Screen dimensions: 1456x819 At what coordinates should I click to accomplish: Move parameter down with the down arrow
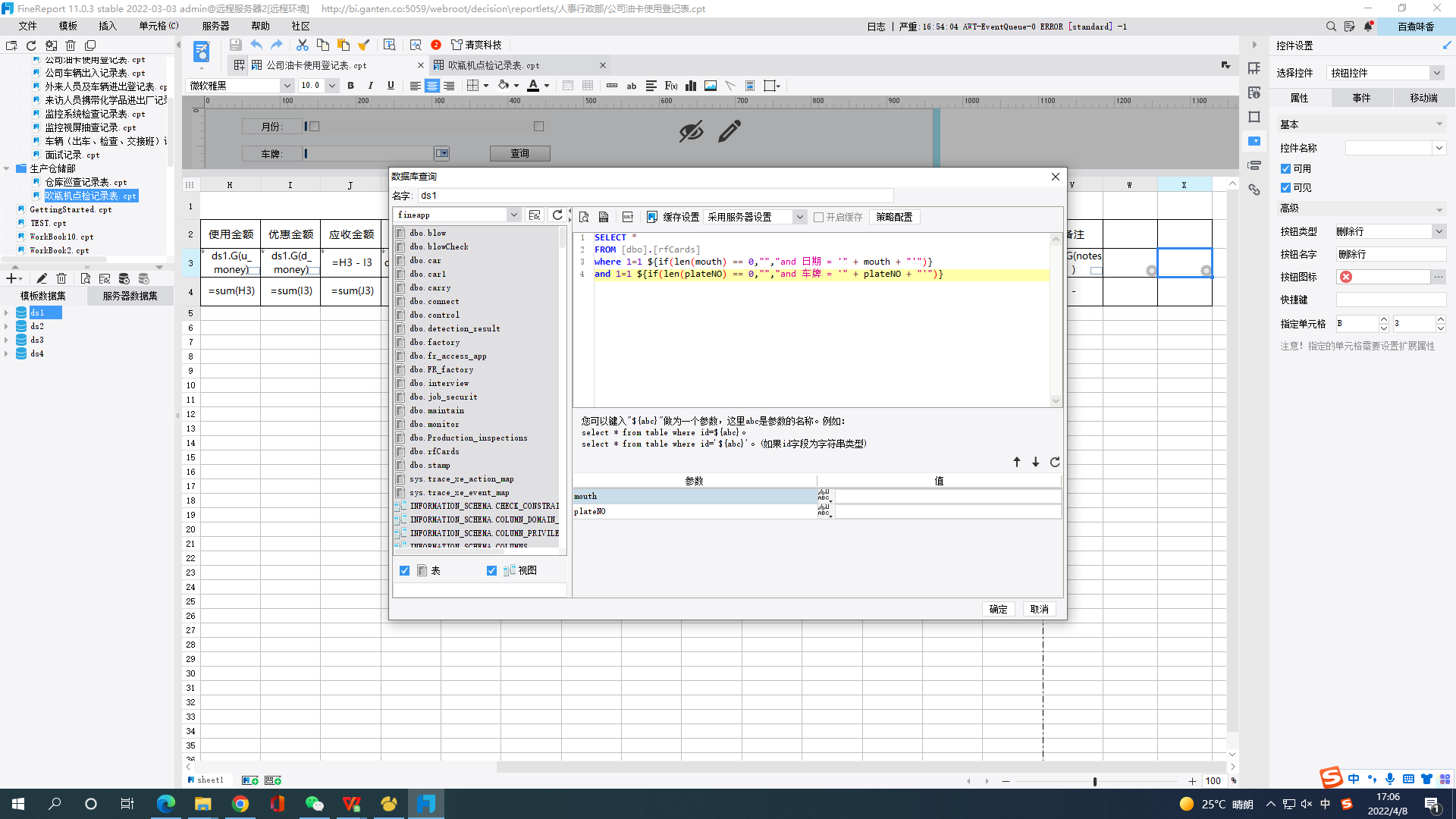(x=1036, y=462)
